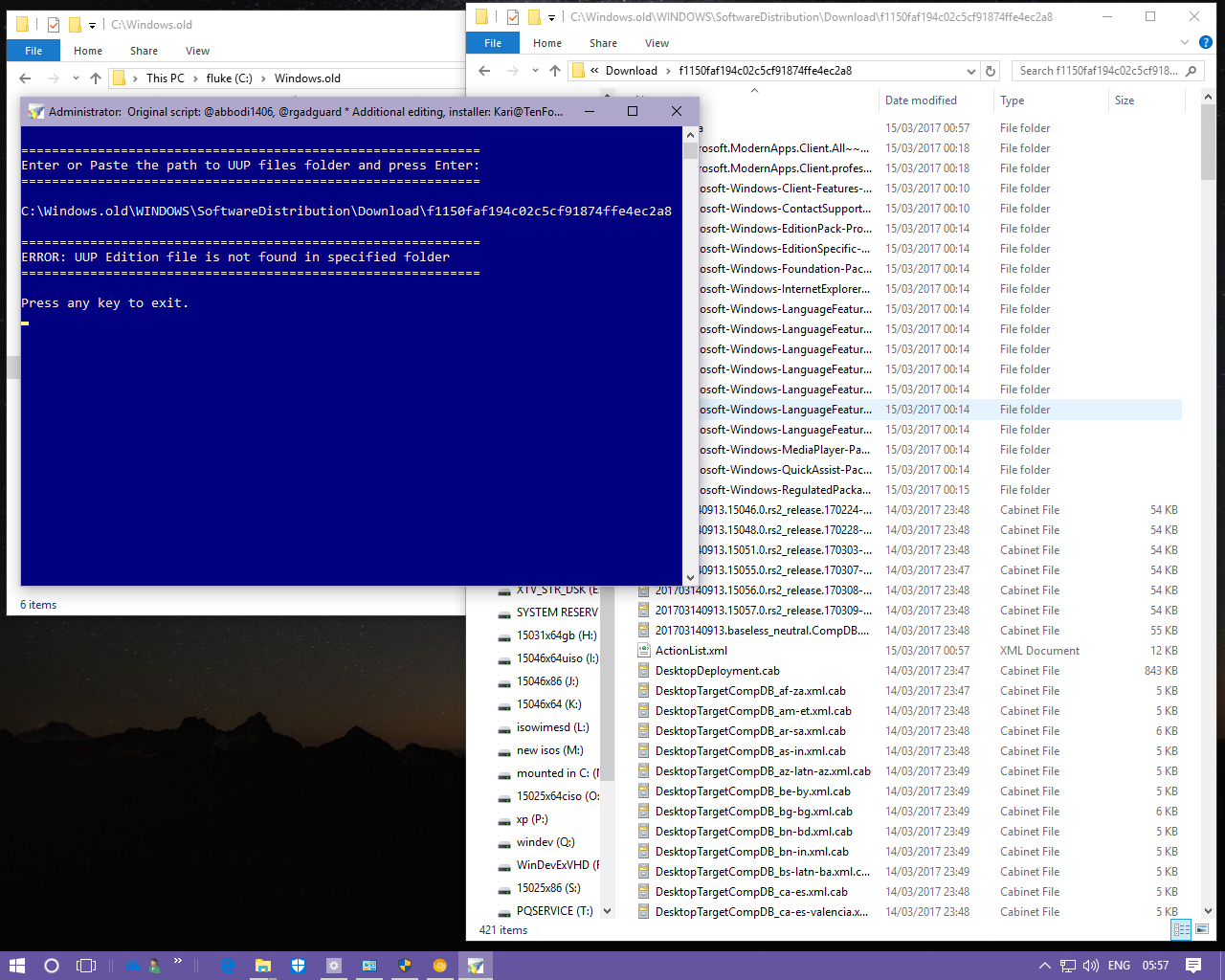Viewport: 1225px width, 980px height.
Task: Navigate to Download in the breadcrumb
Action: click(631, 71)
